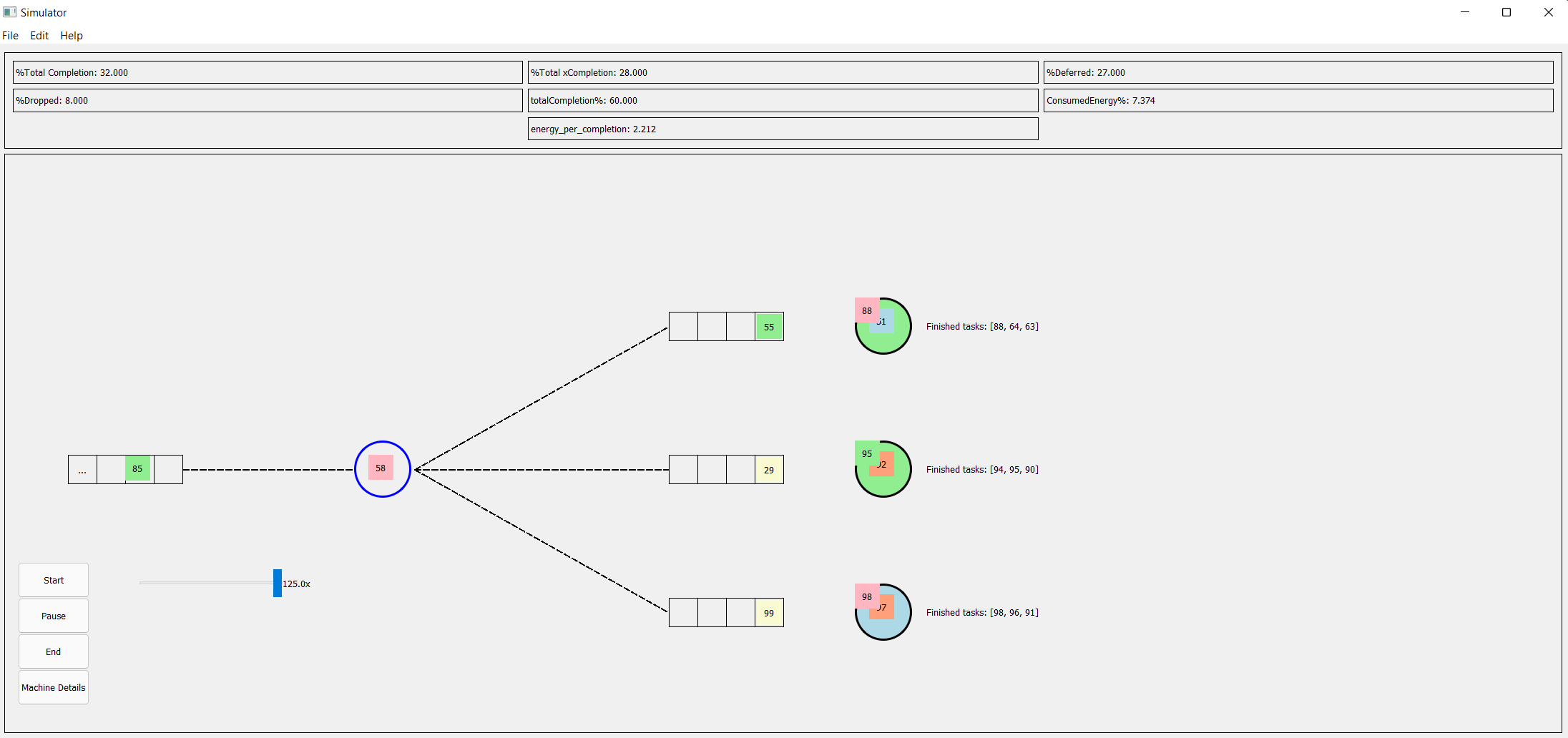Click task 98 on the bottom machine

click(866, 596)
